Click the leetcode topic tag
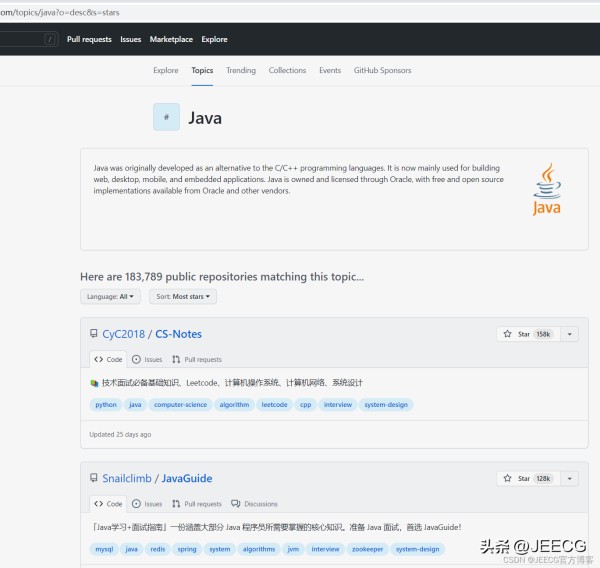The height and width of the screenshot is (568, 600). [x=274, y=405]
